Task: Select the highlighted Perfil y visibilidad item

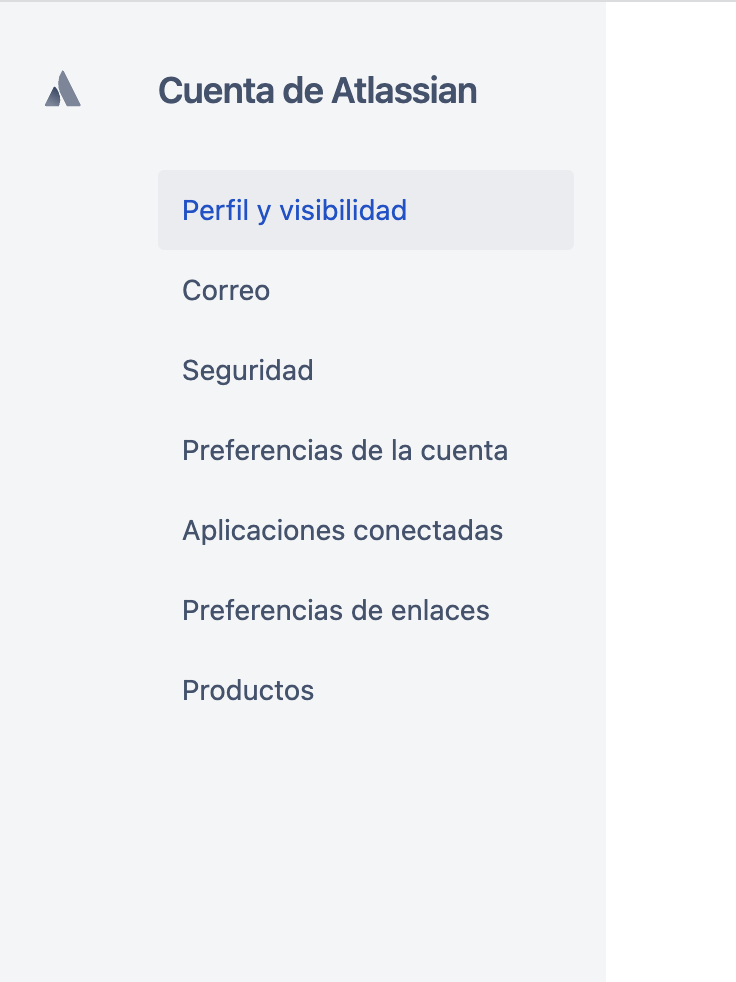Action: coord(294,211)
